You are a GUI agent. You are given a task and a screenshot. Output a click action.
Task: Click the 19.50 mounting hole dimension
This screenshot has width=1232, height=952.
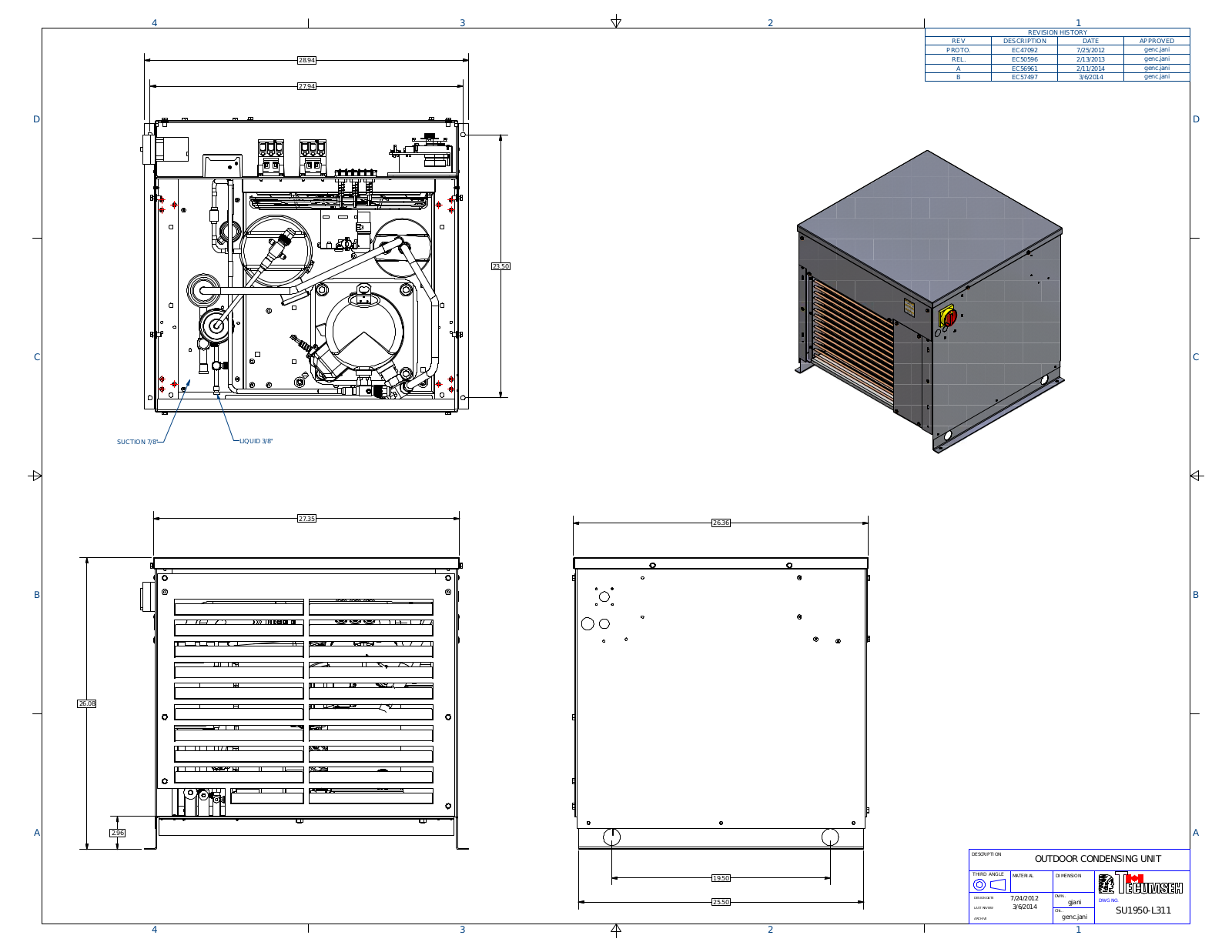(x=721, y=878)
